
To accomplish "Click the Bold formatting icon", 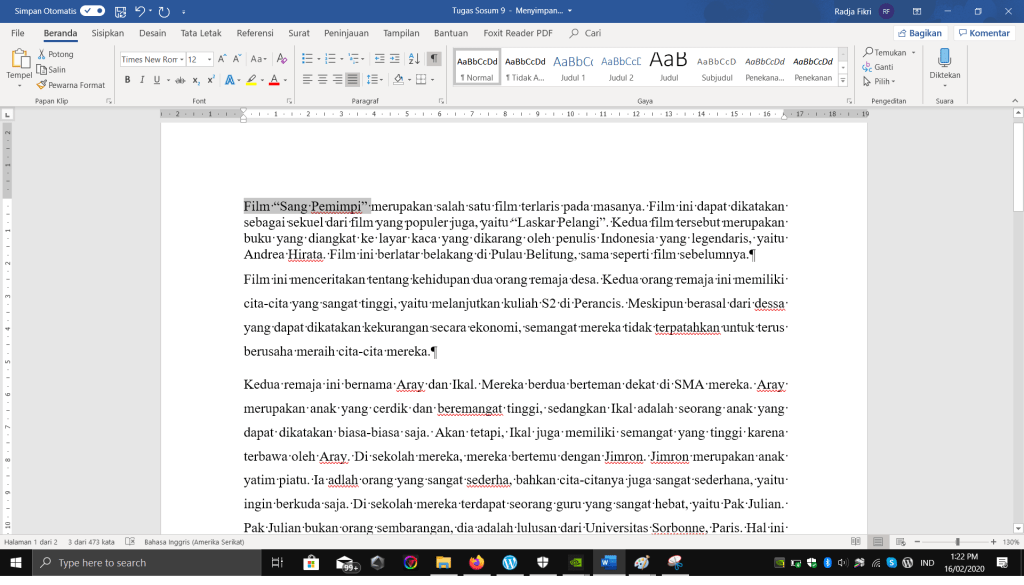I will (127, 80).
